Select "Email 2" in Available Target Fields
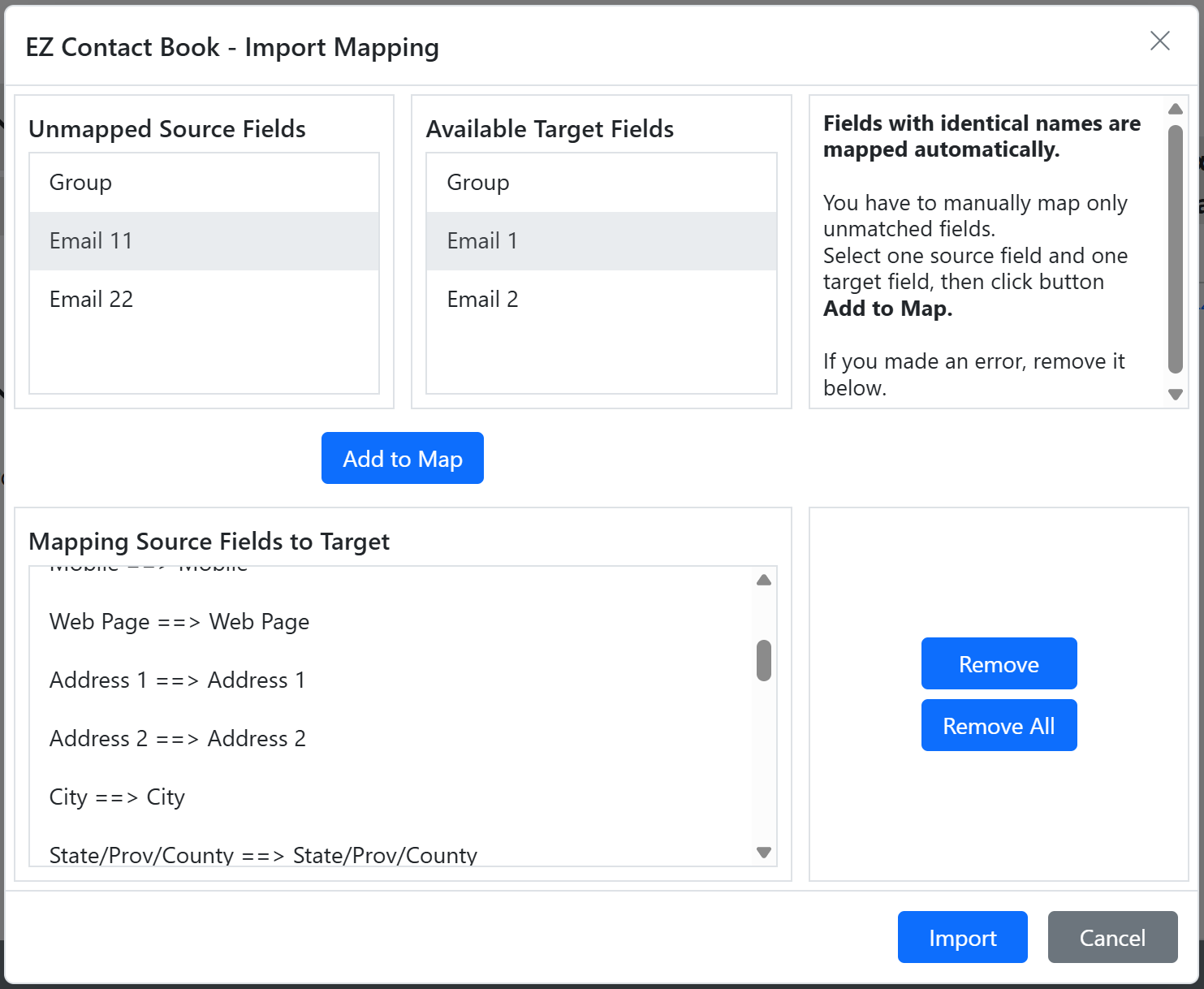 pyautogui.click(x=601, y=299)
